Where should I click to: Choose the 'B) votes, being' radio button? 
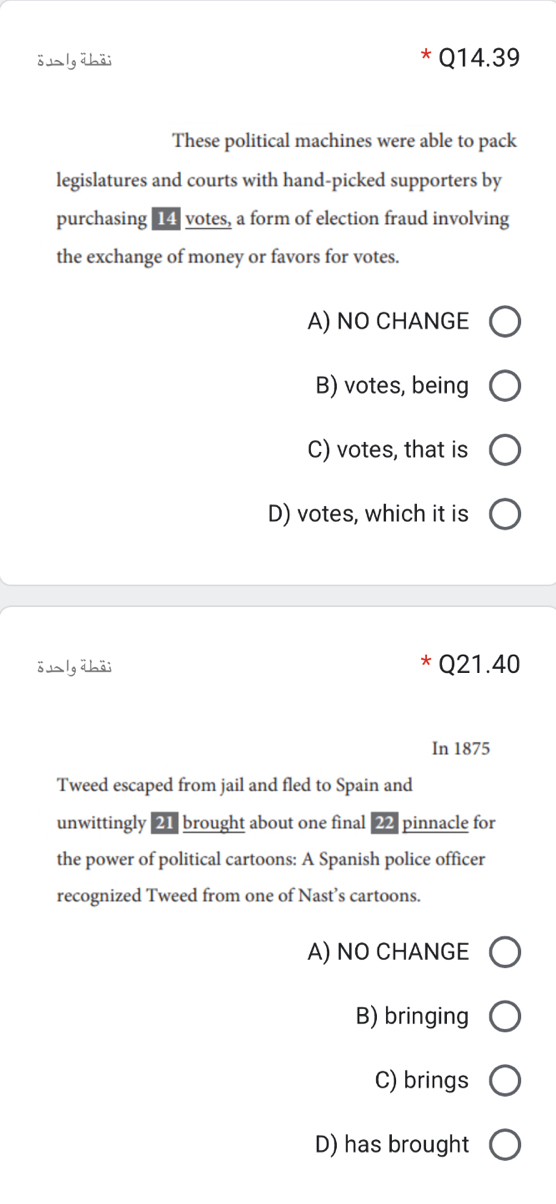point(504,386)
